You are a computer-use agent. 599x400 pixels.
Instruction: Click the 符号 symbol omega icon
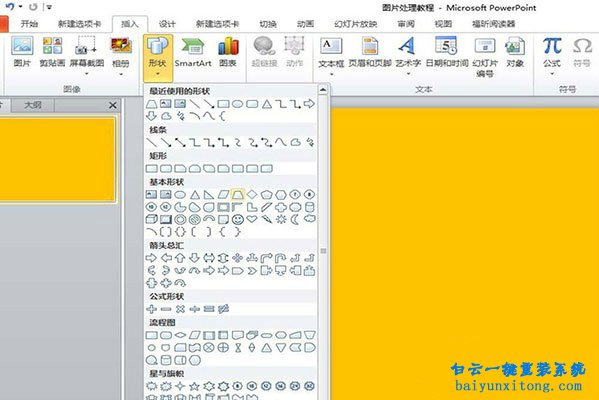(582, 52)
